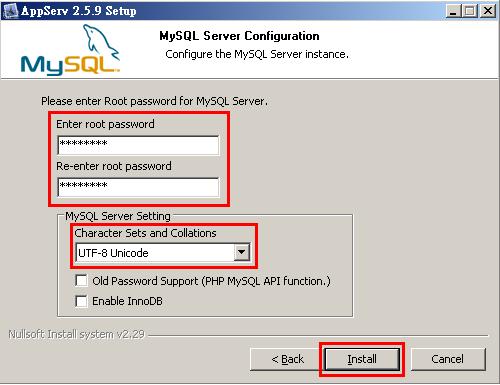Select the UTF-8 Unicode combo box
The image size is (500, 385).
tap(163, 252)
